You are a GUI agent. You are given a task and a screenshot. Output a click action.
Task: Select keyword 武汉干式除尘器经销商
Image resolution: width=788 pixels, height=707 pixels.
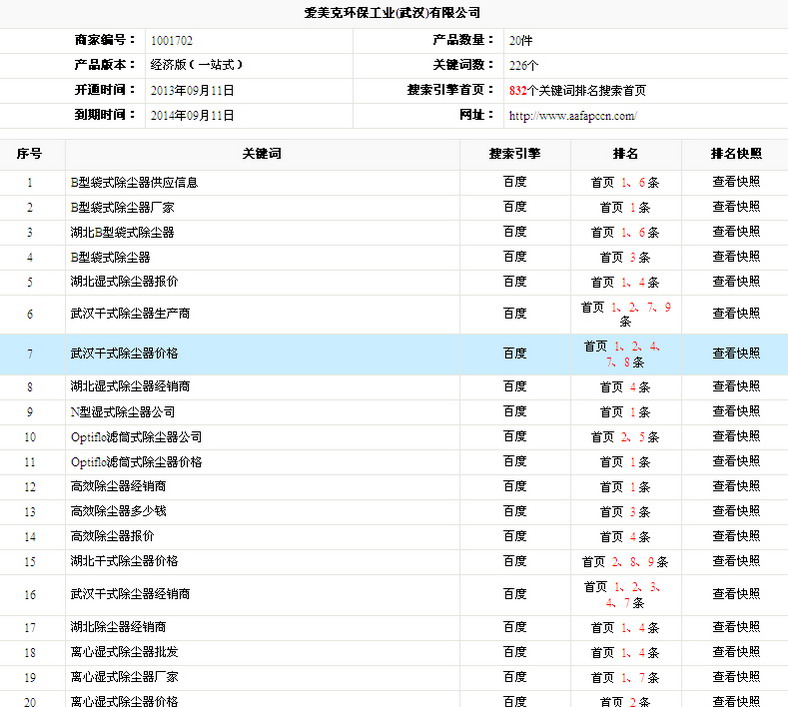[x=130, y=594]
